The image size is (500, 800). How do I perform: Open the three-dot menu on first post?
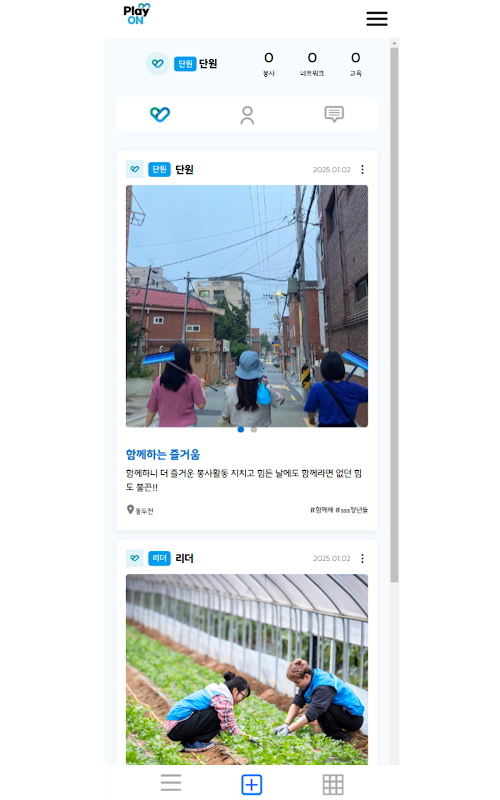[x=362, y=169]
